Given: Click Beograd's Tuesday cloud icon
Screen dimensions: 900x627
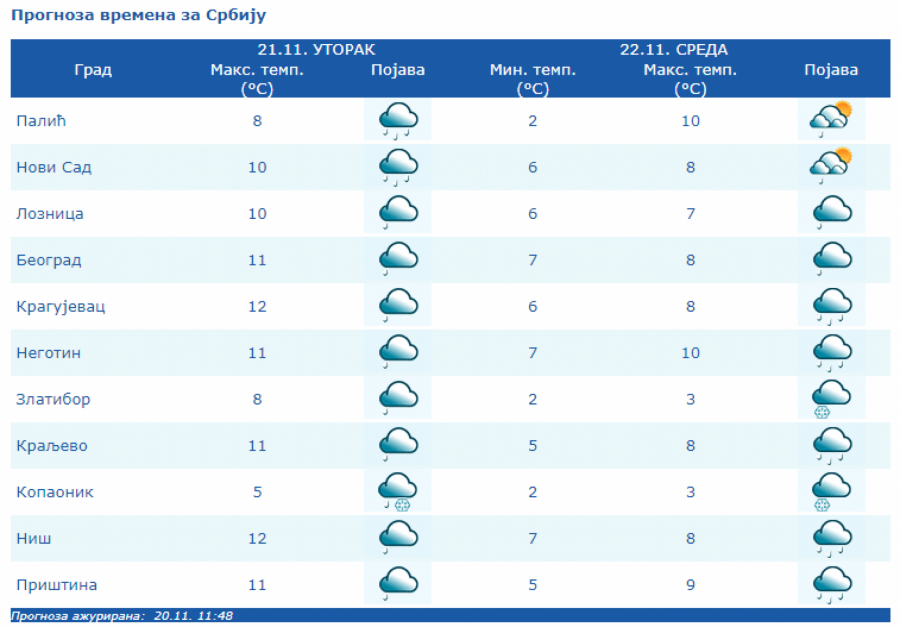Looking at the screenshot, I should pyautogui.click(x=398, y=260).
